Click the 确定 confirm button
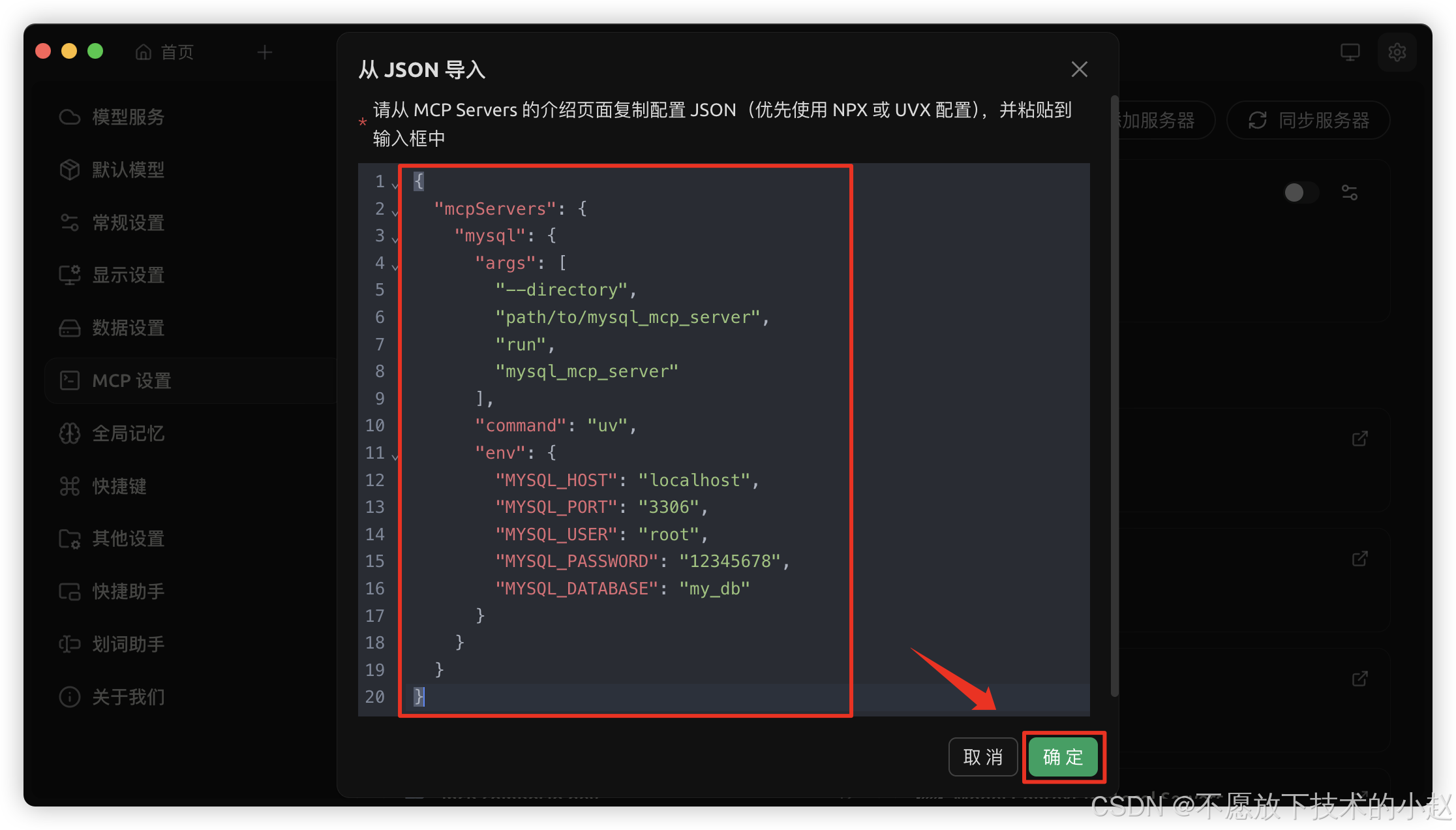The width and height of the screenshot is (1456, 830). click(1063, 757)
